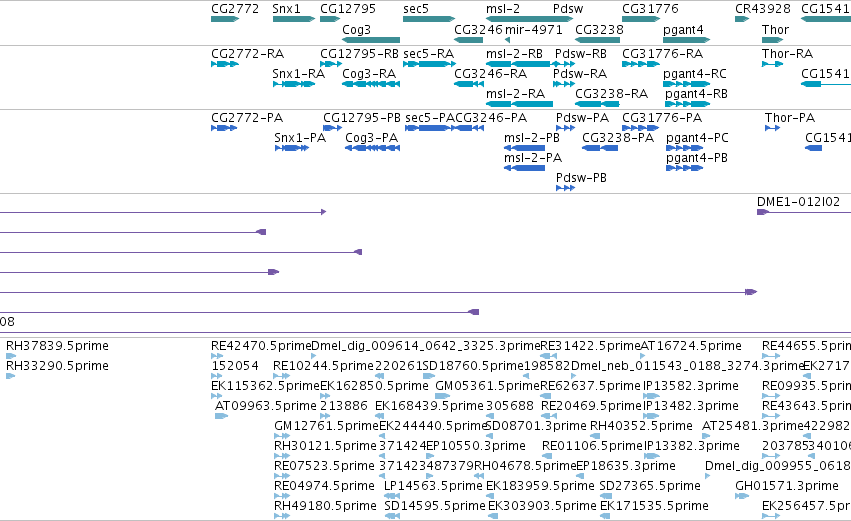Select the Pdsw gene label

click(568, 9)
